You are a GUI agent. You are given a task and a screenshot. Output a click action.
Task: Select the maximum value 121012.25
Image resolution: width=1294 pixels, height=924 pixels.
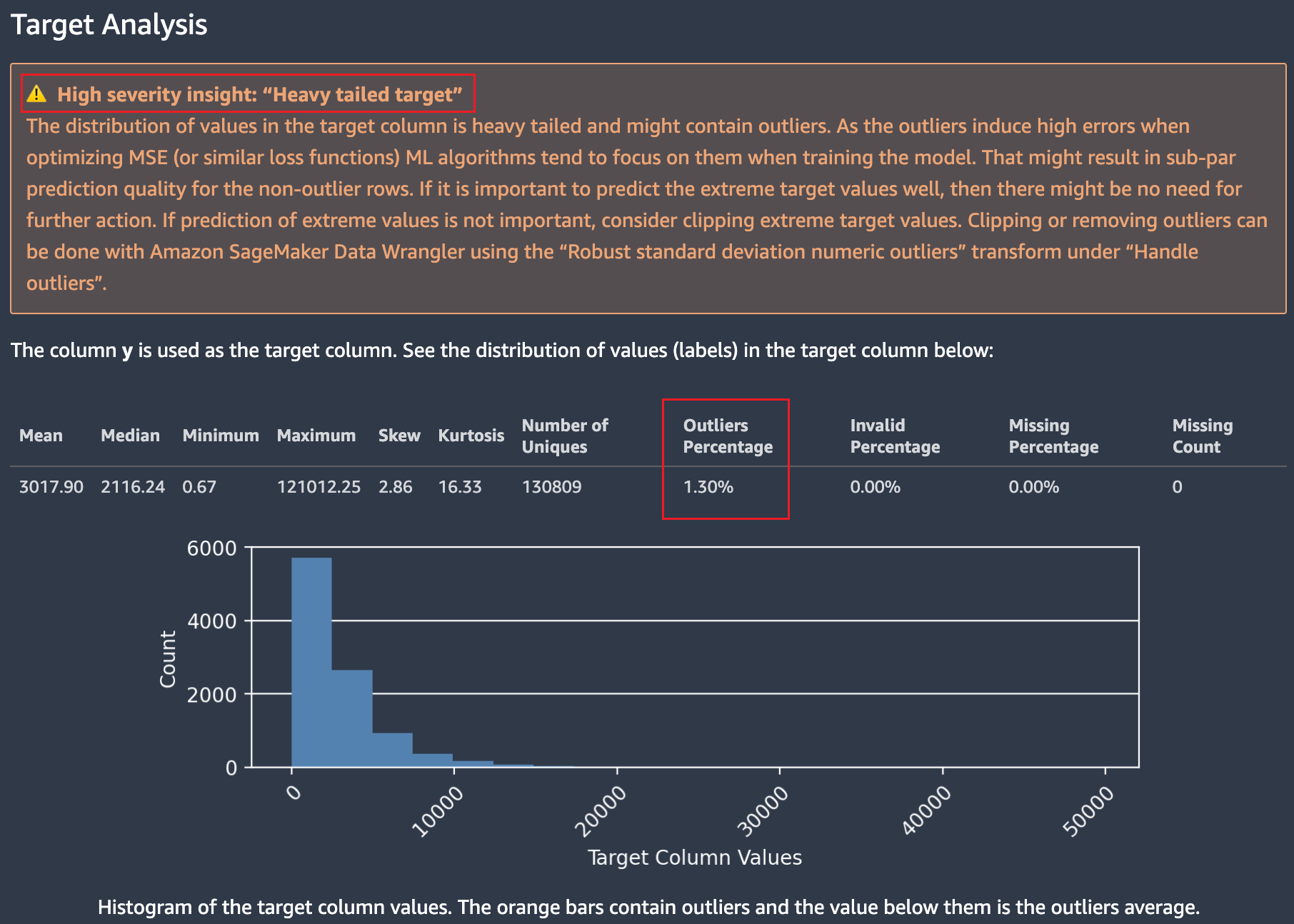319,487
